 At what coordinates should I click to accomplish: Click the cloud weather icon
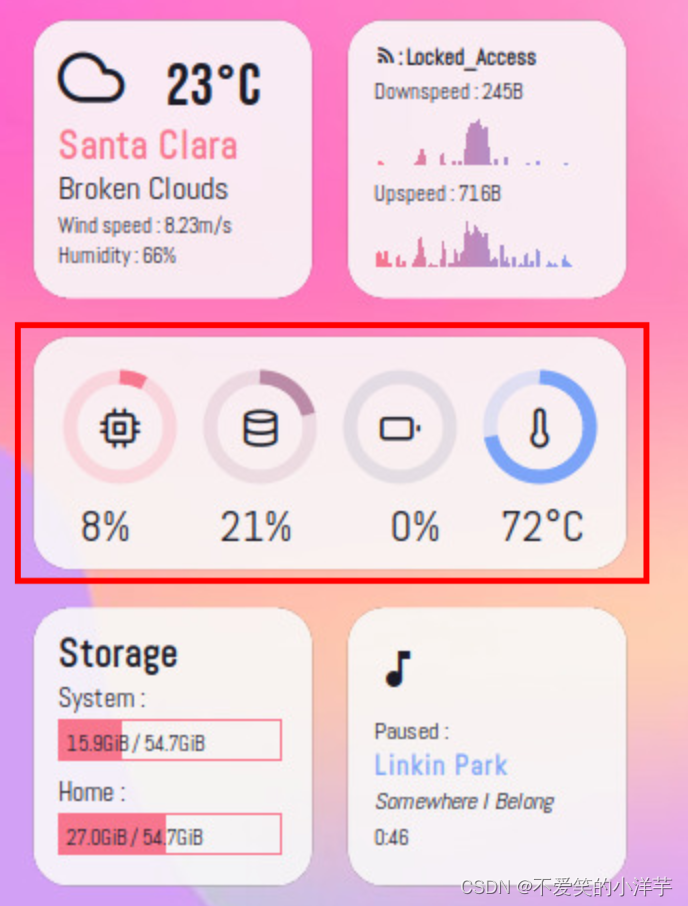click(91, 79)
